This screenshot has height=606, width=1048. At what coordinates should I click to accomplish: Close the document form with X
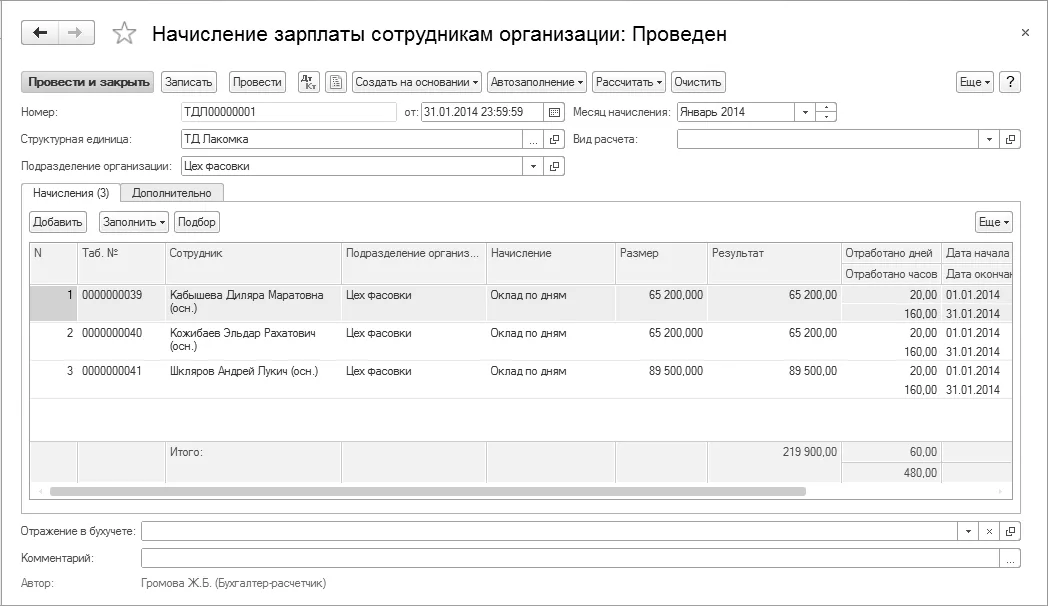1025,33
